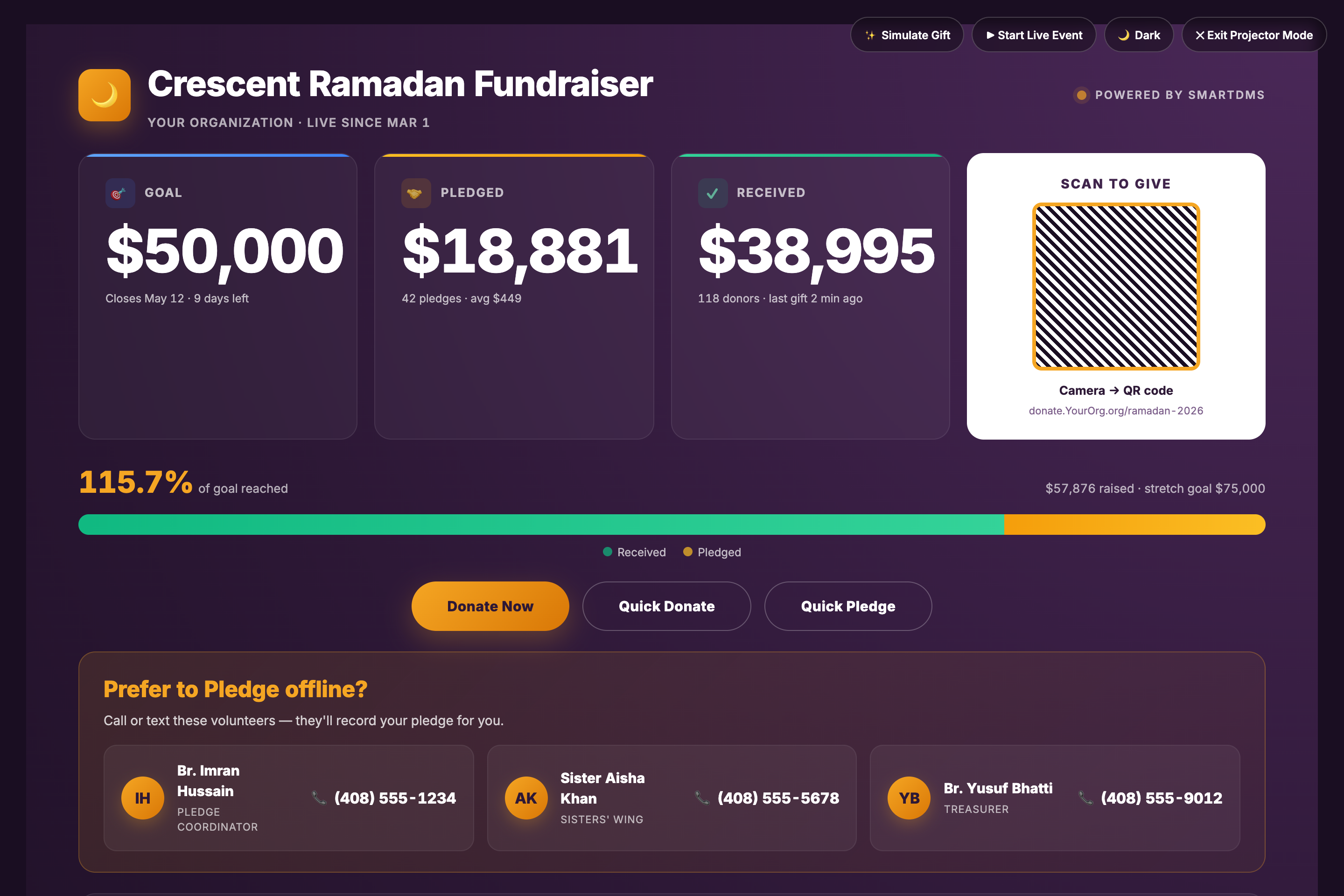Screen dimensions: 1344x896
Task: Click '118 donors · last gift 2 min ago'
Action: [x=780, y=298]
